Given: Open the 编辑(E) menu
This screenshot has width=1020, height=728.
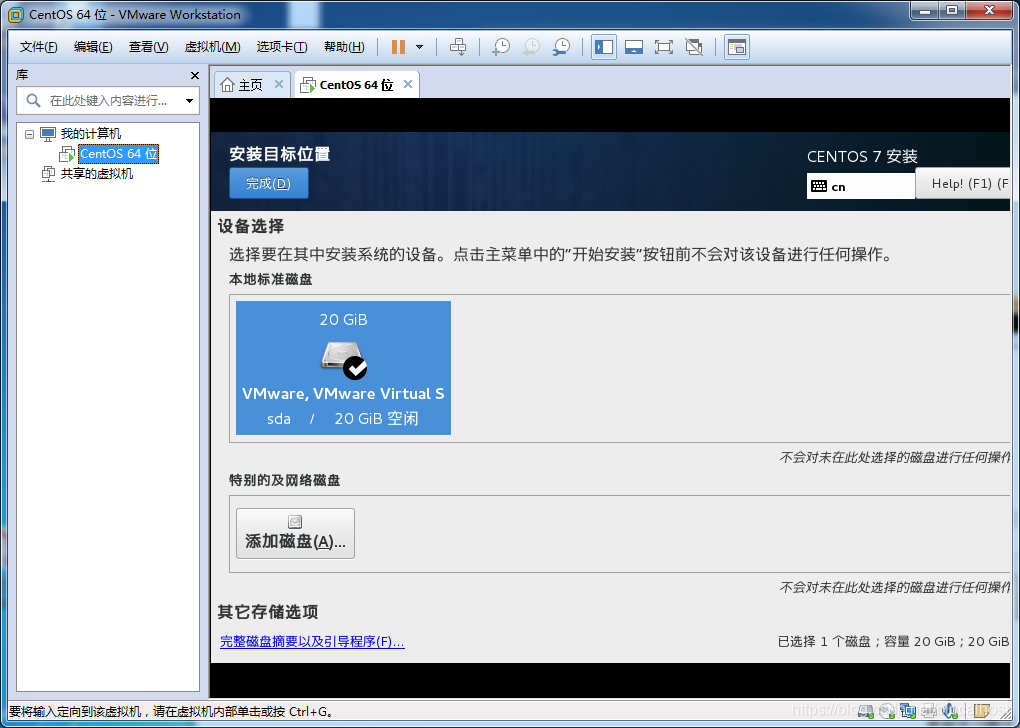Looking at the screenshot, I should tap(93, 47).
